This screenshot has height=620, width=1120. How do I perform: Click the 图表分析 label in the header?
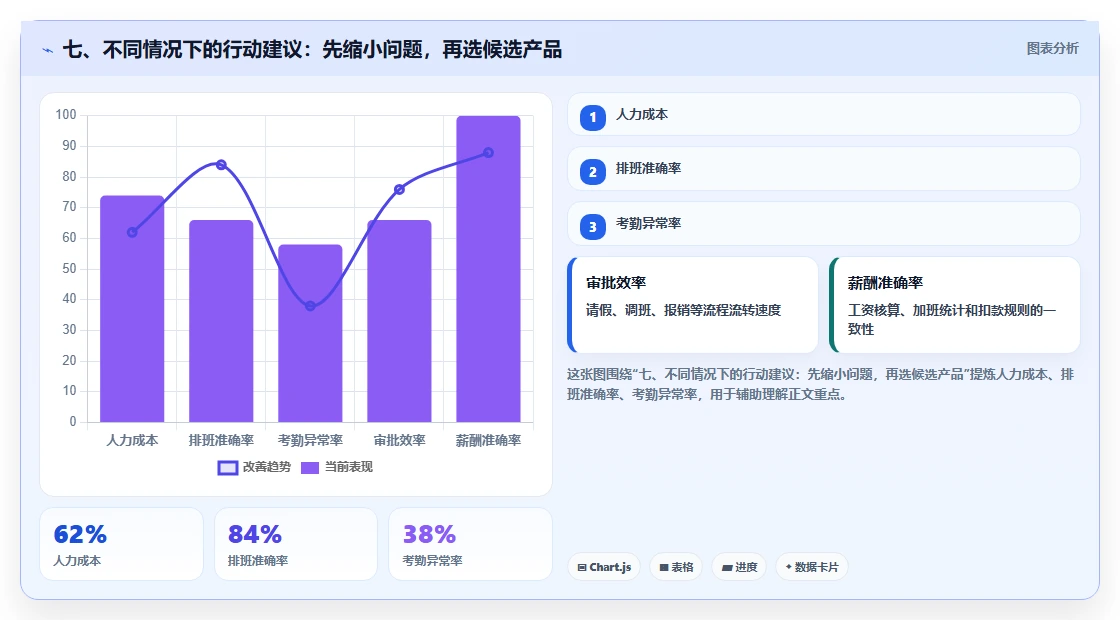[x=1052, y=49]
